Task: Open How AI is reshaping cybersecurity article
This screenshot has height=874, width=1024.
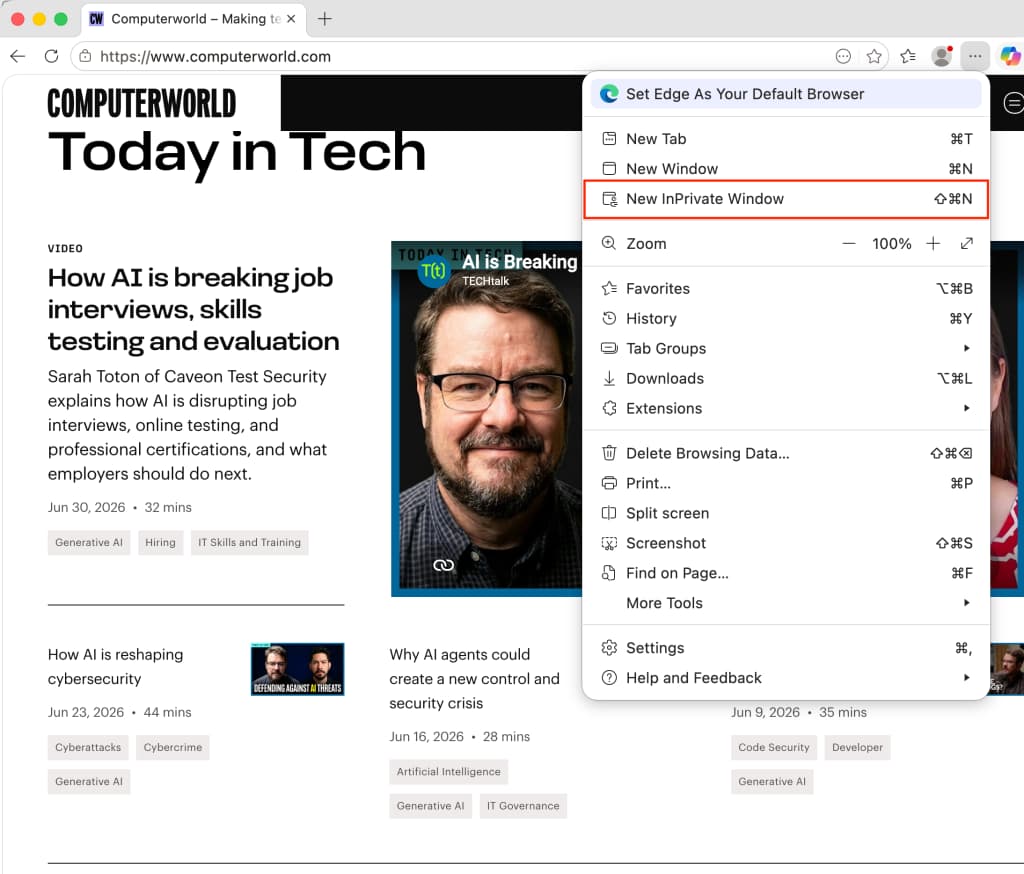Action: [116, 666]
